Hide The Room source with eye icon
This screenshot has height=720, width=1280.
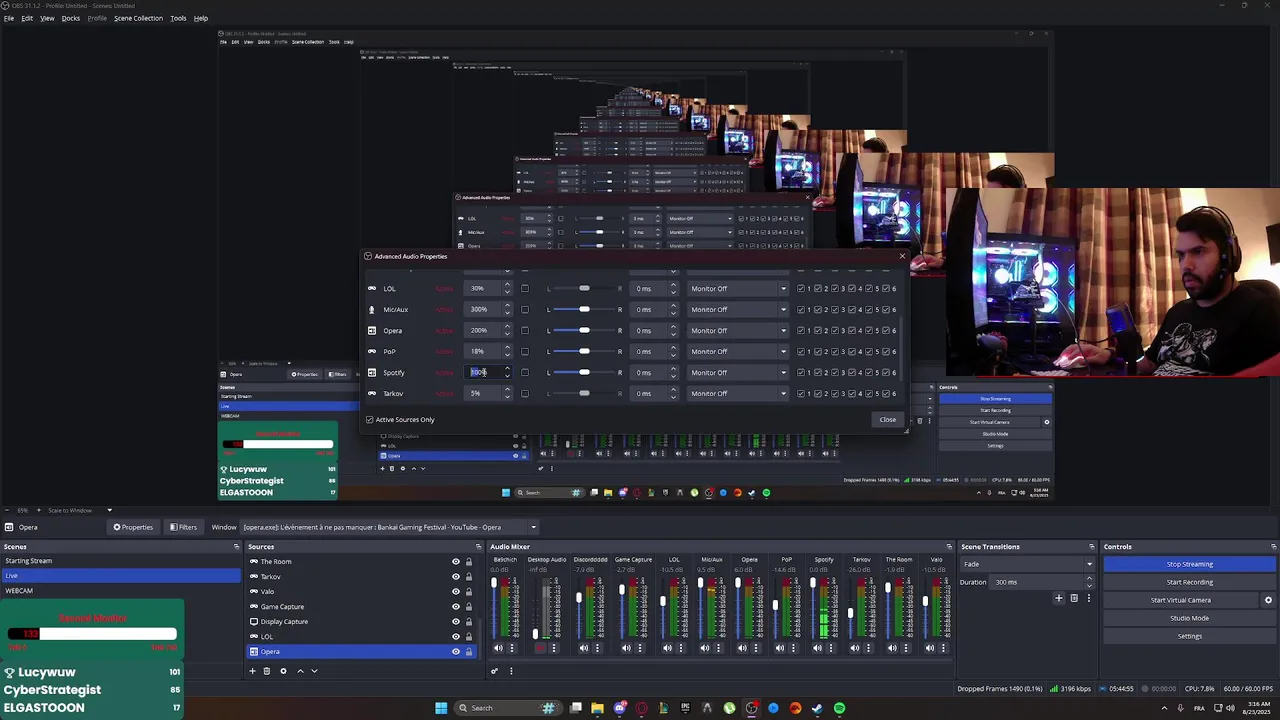455,562
